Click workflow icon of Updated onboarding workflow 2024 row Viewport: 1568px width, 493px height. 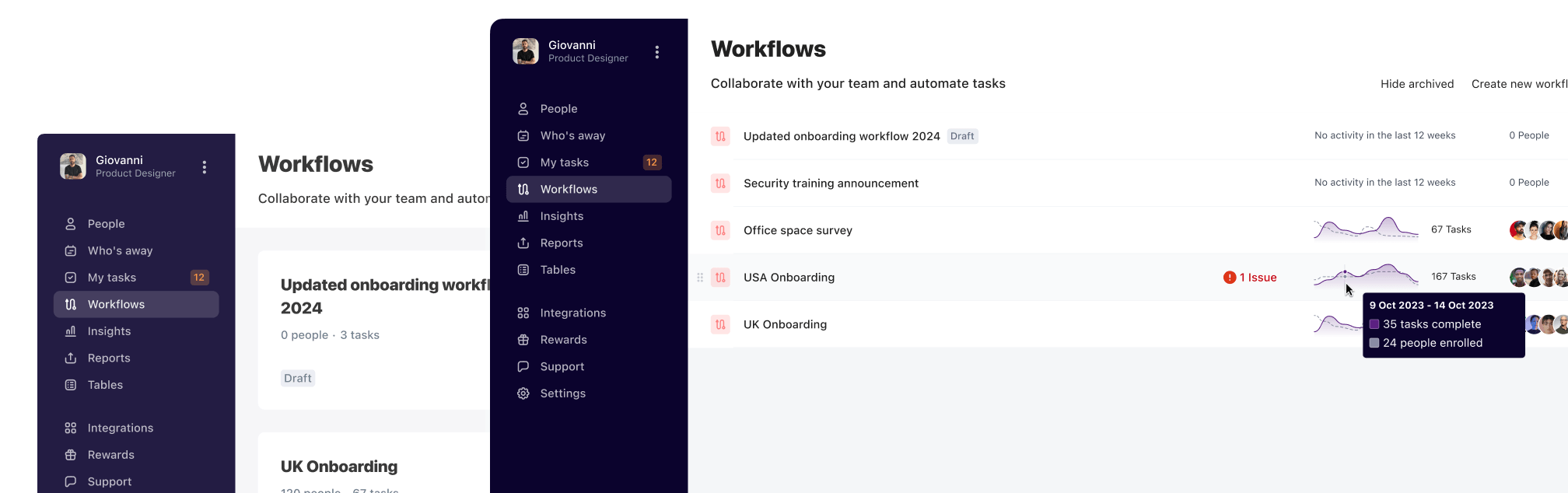point(721,136)
